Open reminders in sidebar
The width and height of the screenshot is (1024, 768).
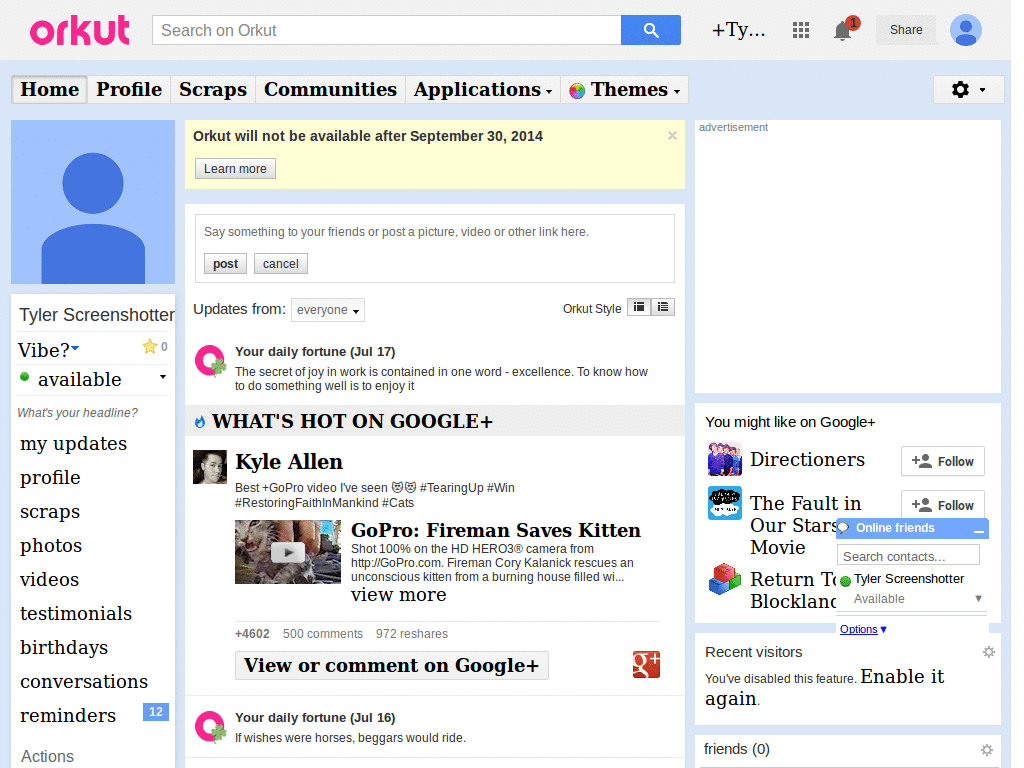click(x=68, y=715)
